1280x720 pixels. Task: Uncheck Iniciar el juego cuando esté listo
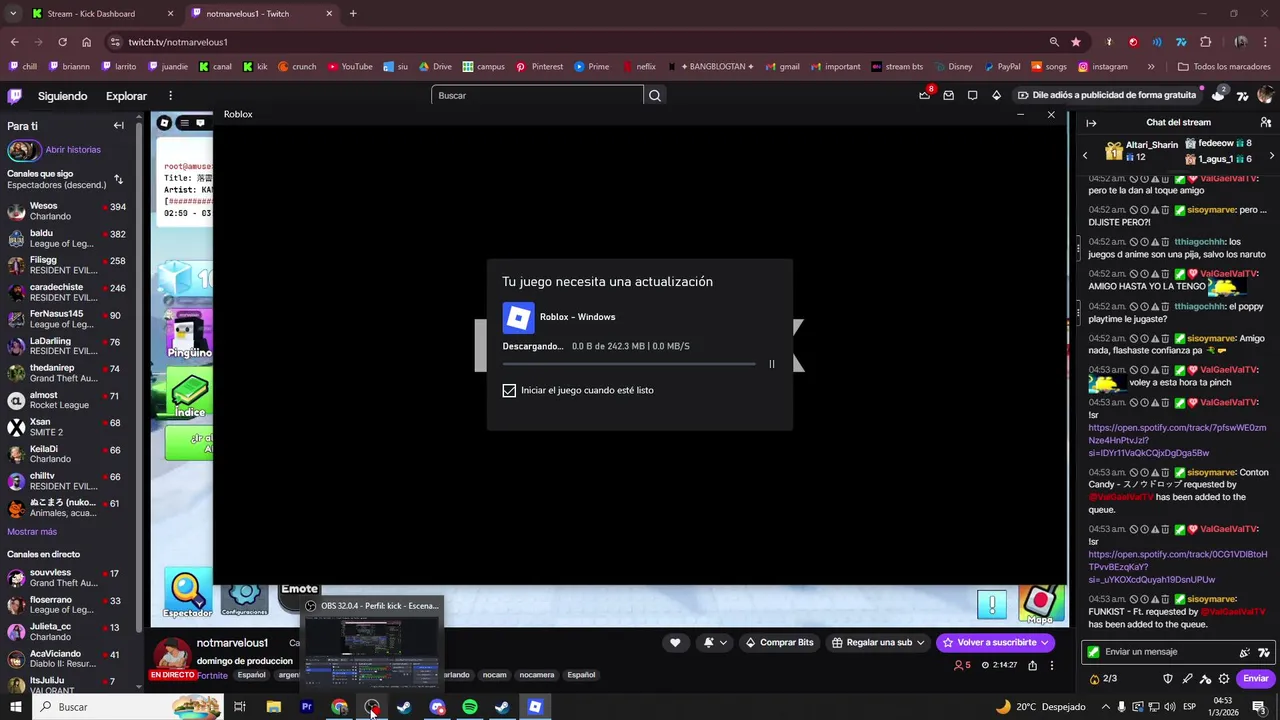(x=509, y=390)
